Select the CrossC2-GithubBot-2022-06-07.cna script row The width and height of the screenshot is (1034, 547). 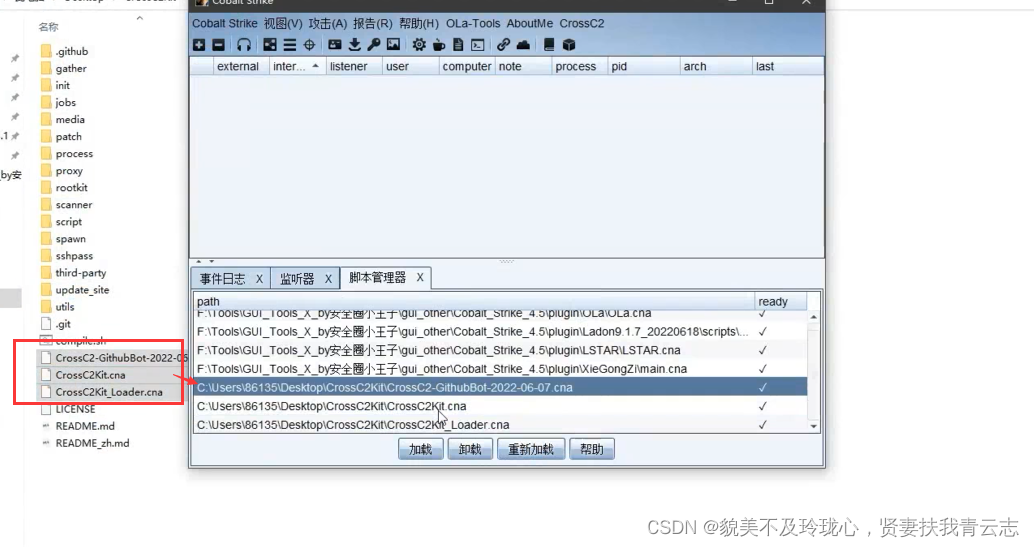pos(501,387)
